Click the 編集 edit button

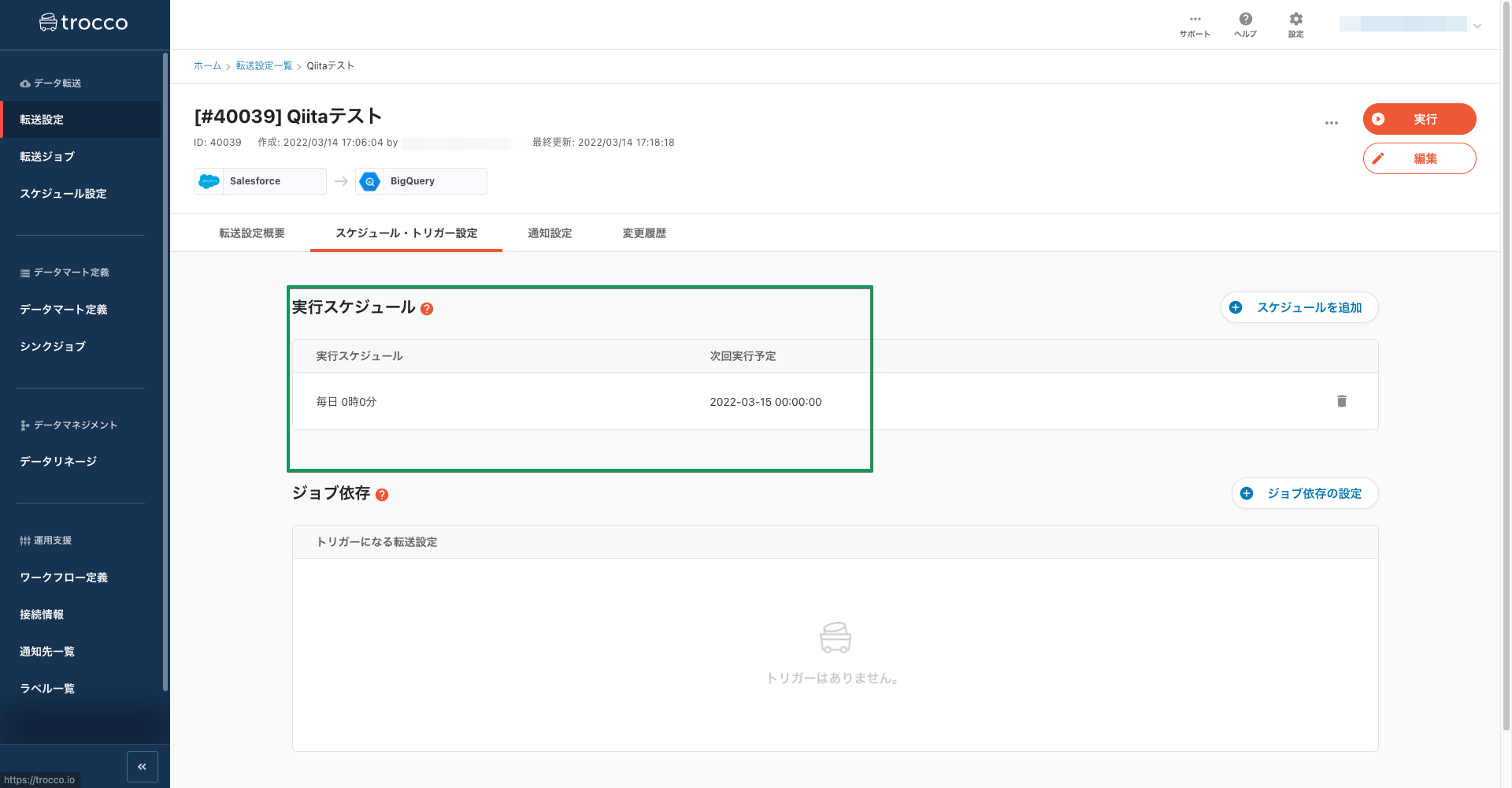click(x=1419, y=158)
